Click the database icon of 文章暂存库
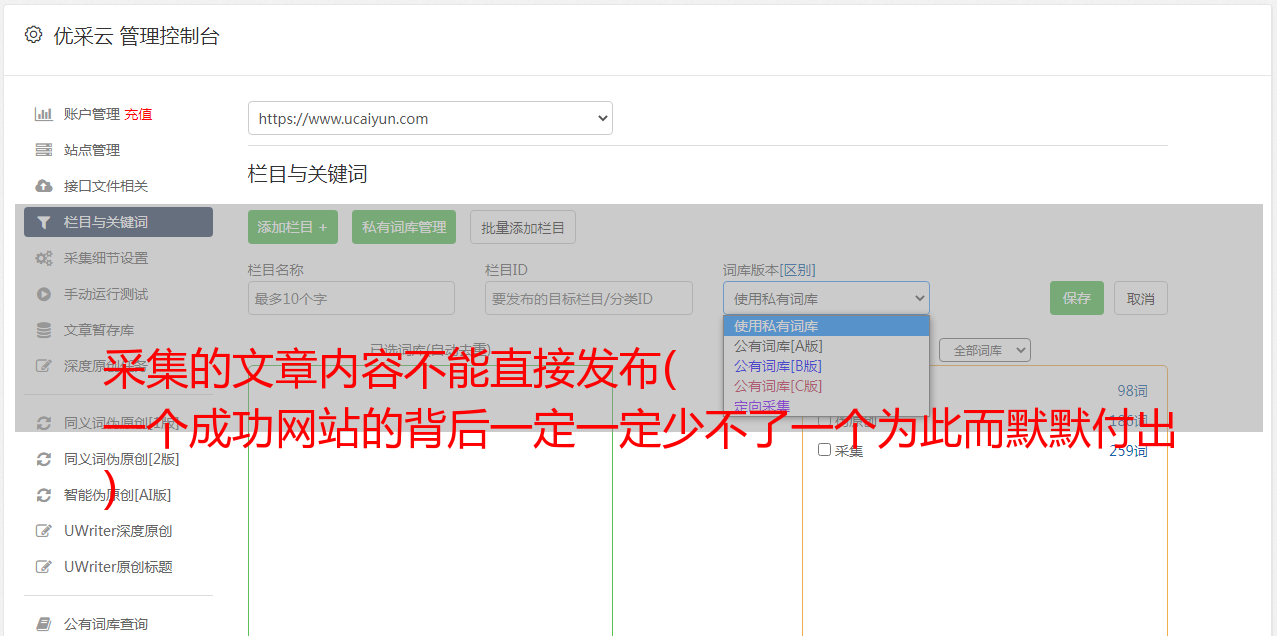This screenshot has height=636, width=1277. [43, 330]
